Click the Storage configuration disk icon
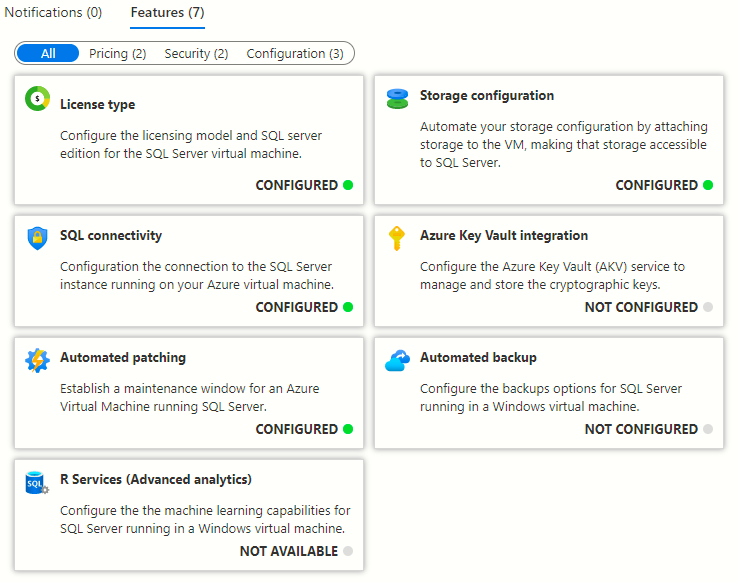 pyautogui.click(x=397, y=99)
